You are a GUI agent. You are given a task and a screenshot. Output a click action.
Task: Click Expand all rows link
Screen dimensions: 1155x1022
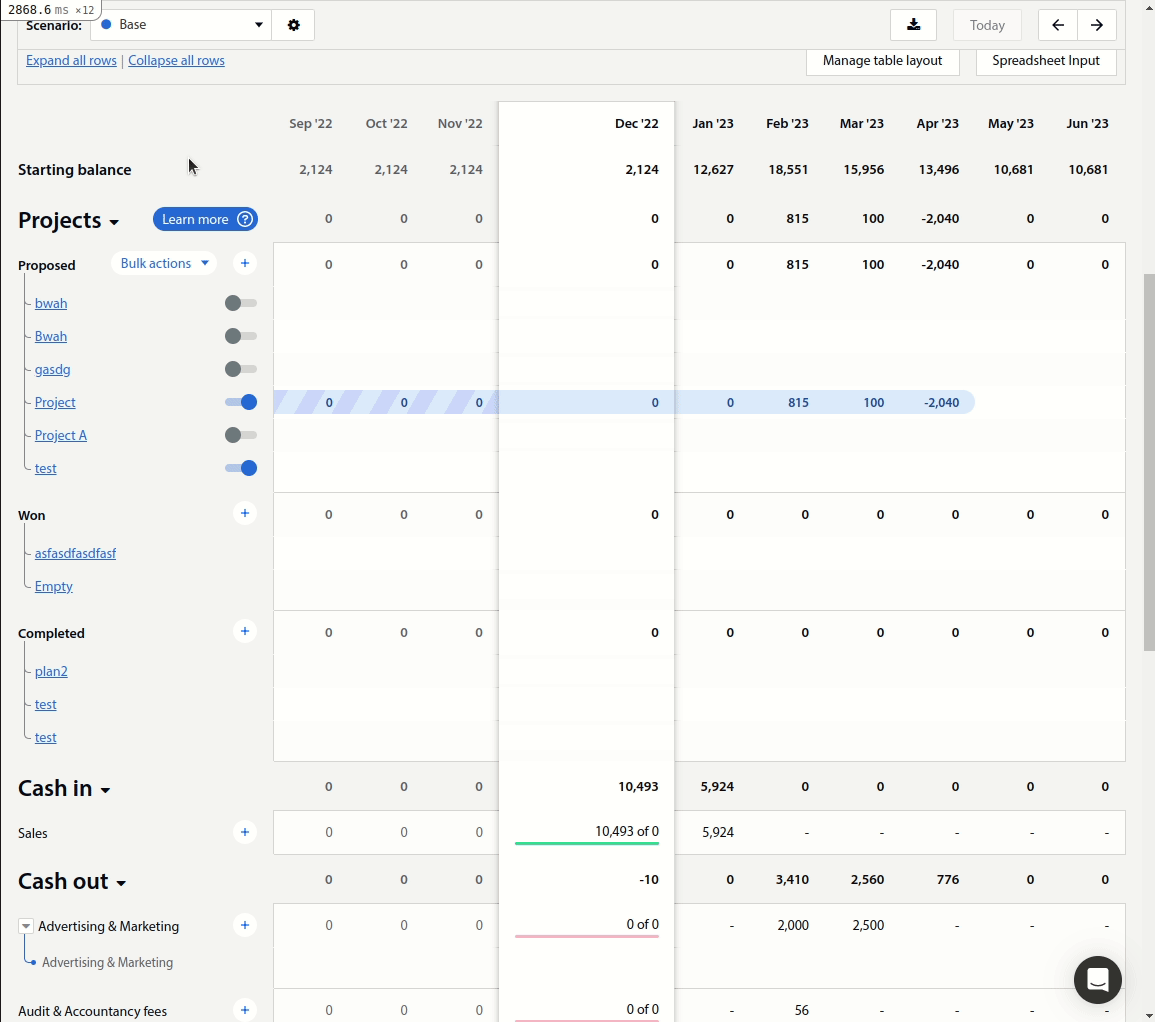(x=71, y=60)
